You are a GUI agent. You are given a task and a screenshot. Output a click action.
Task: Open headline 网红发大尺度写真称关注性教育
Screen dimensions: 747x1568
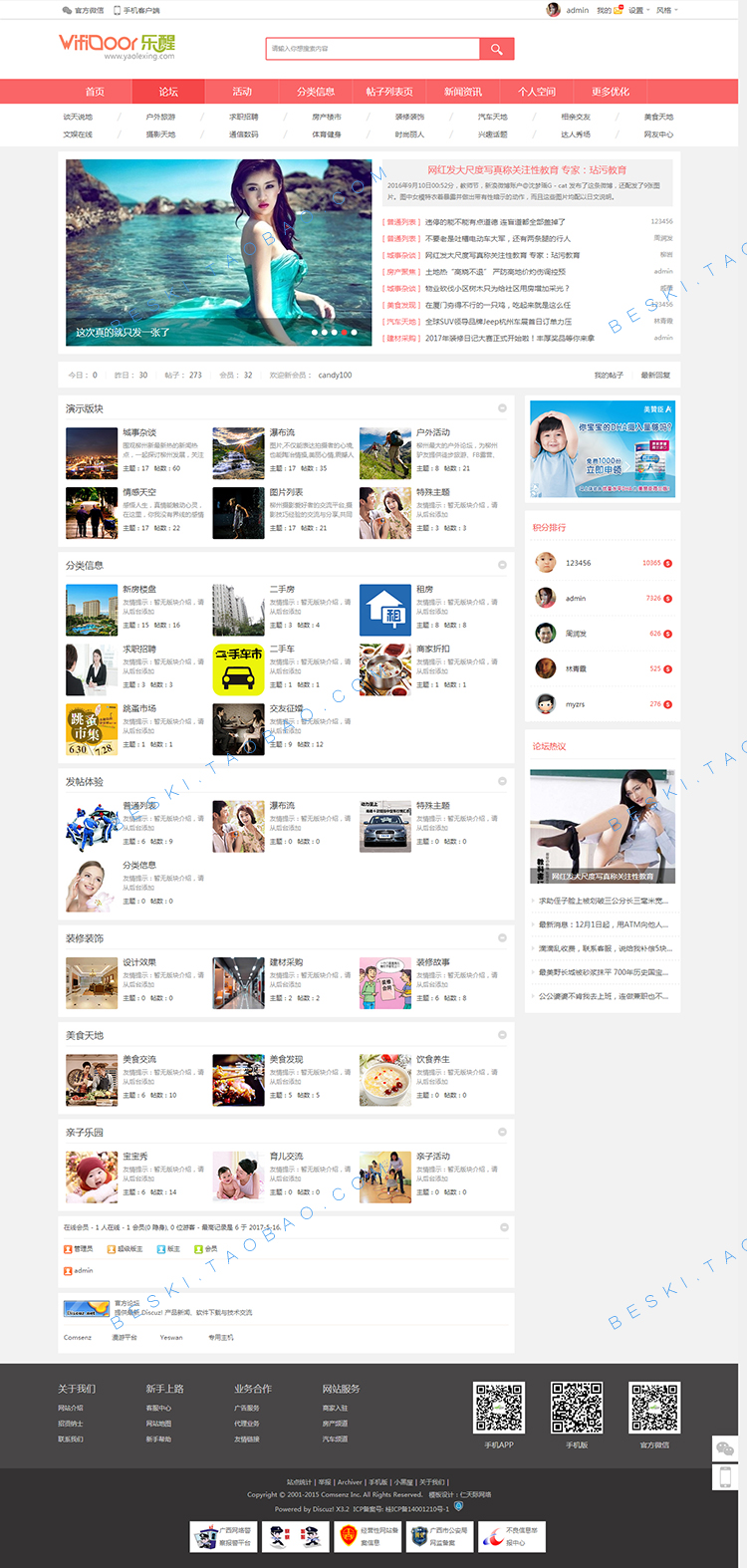click(x=527, y=170)
